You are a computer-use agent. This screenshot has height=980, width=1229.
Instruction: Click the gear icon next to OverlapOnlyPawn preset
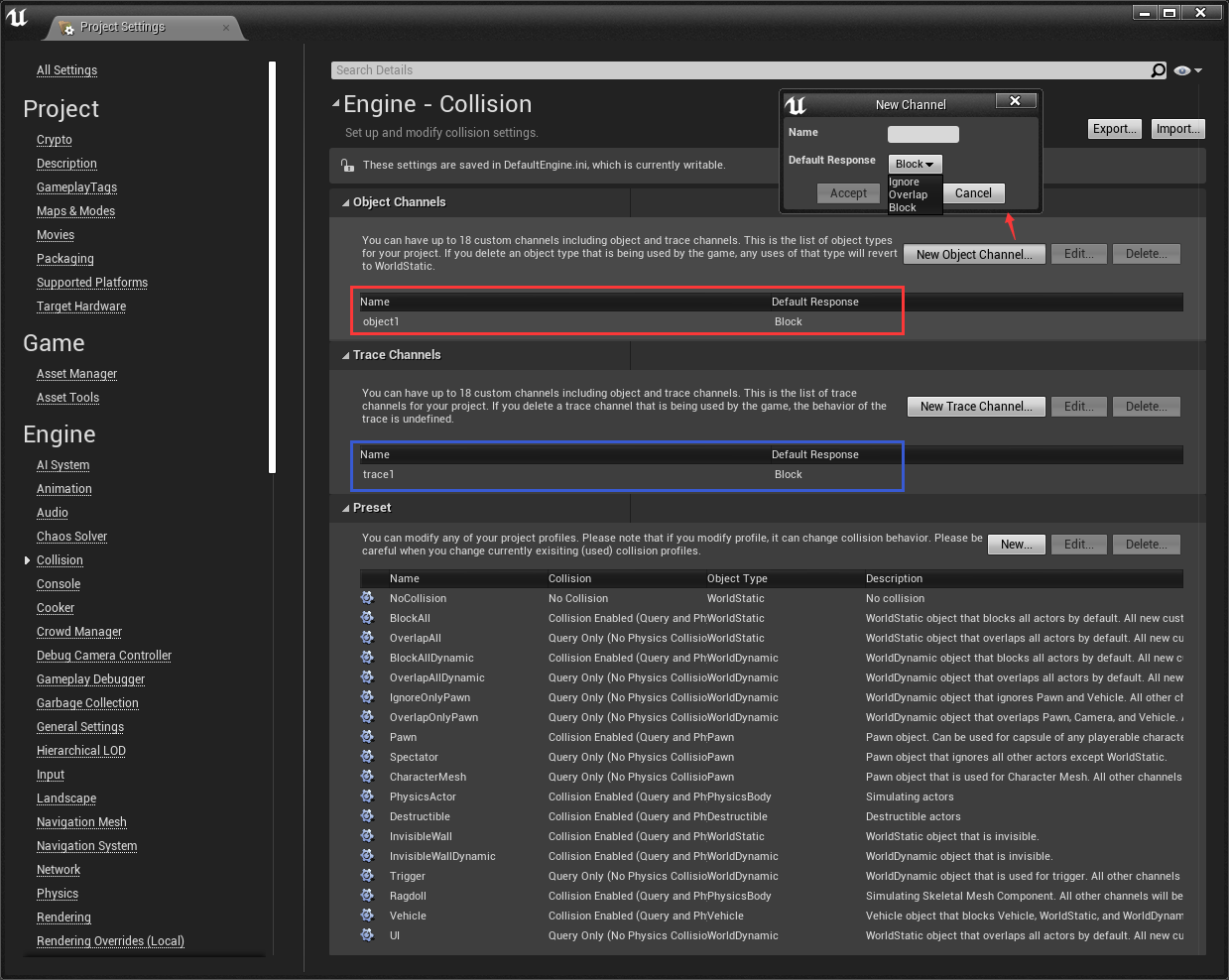(x=367, y=717)
